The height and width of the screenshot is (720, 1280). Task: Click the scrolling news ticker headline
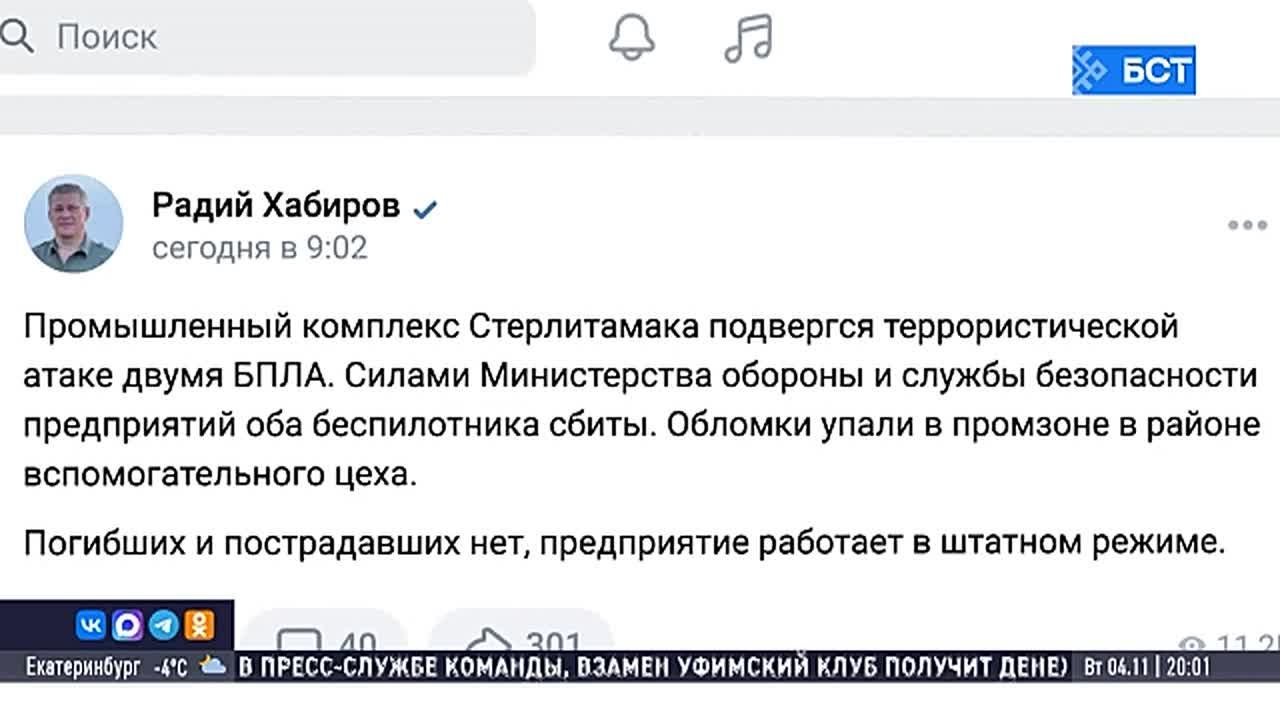click(x=650, y=667)
